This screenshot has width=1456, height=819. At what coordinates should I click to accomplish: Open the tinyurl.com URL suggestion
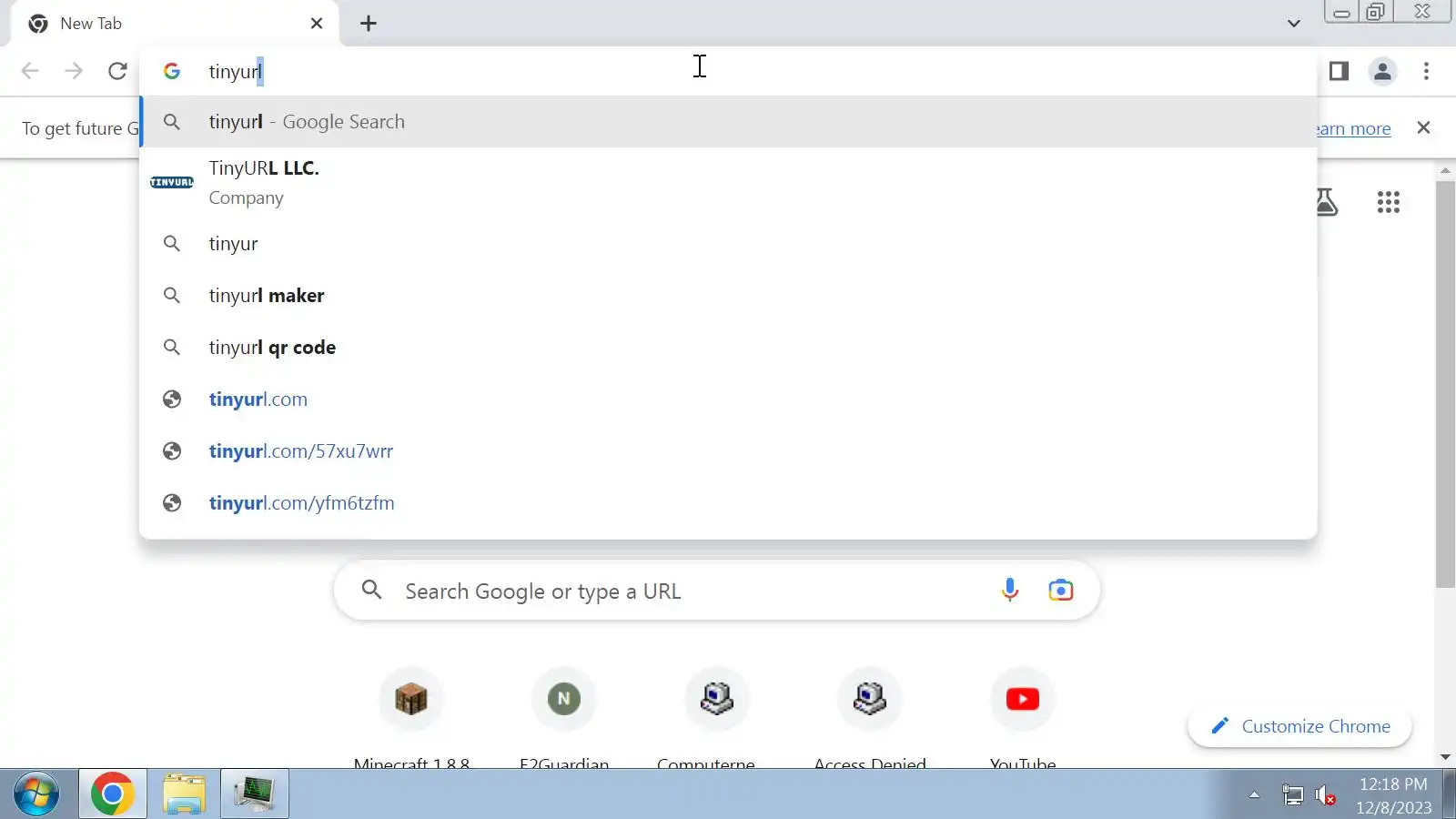(x=728, y=399)
